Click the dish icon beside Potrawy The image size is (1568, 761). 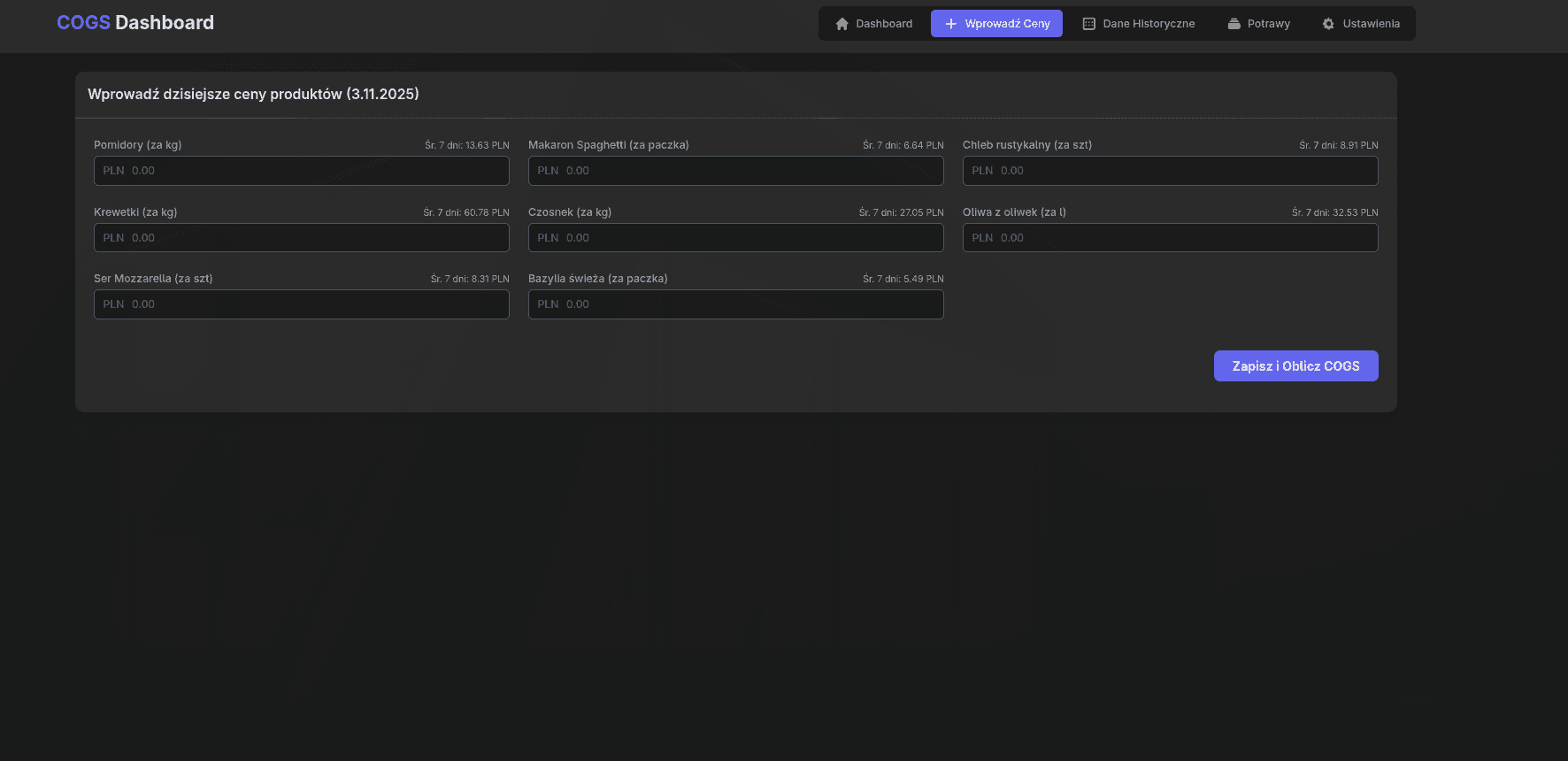(x=1234, y=24)
